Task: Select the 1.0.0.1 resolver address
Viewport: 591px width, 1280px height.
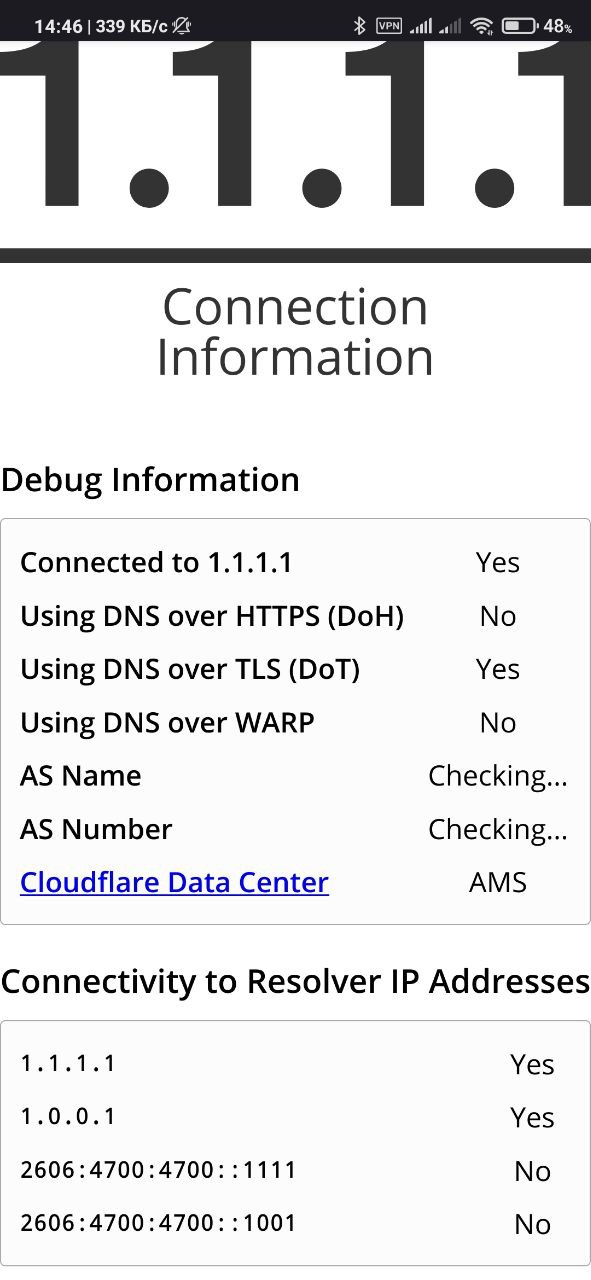Action: click(68, 1116)
